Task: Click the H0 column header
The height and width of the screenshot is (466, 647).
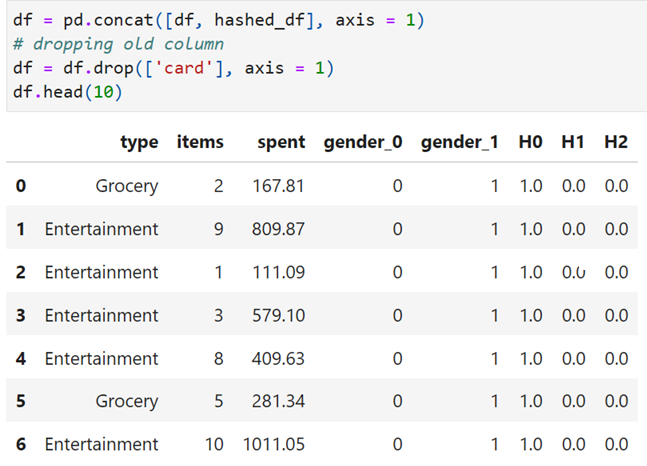Action: 530,142
